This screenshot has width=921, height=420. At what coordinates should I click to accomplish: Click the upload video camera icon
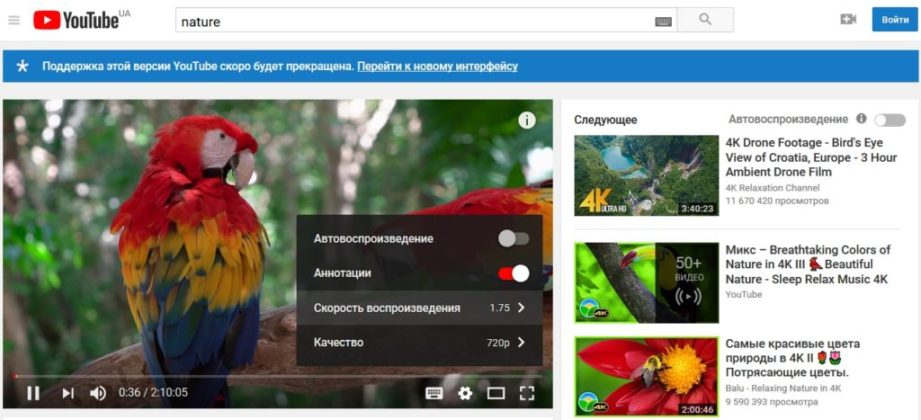point(848,20)
